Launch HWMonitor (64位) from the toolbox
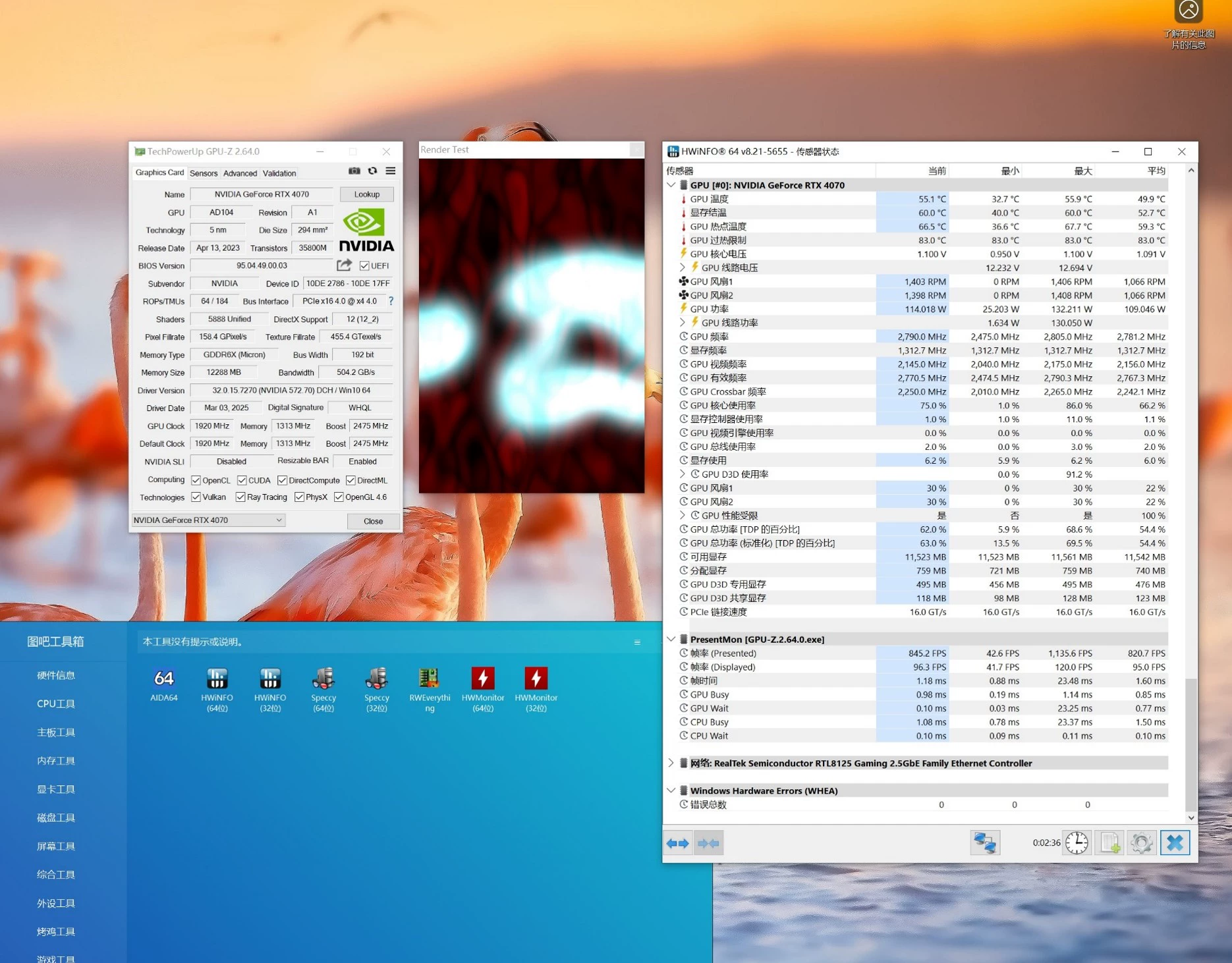1232x963 pixels. [483, 690]
